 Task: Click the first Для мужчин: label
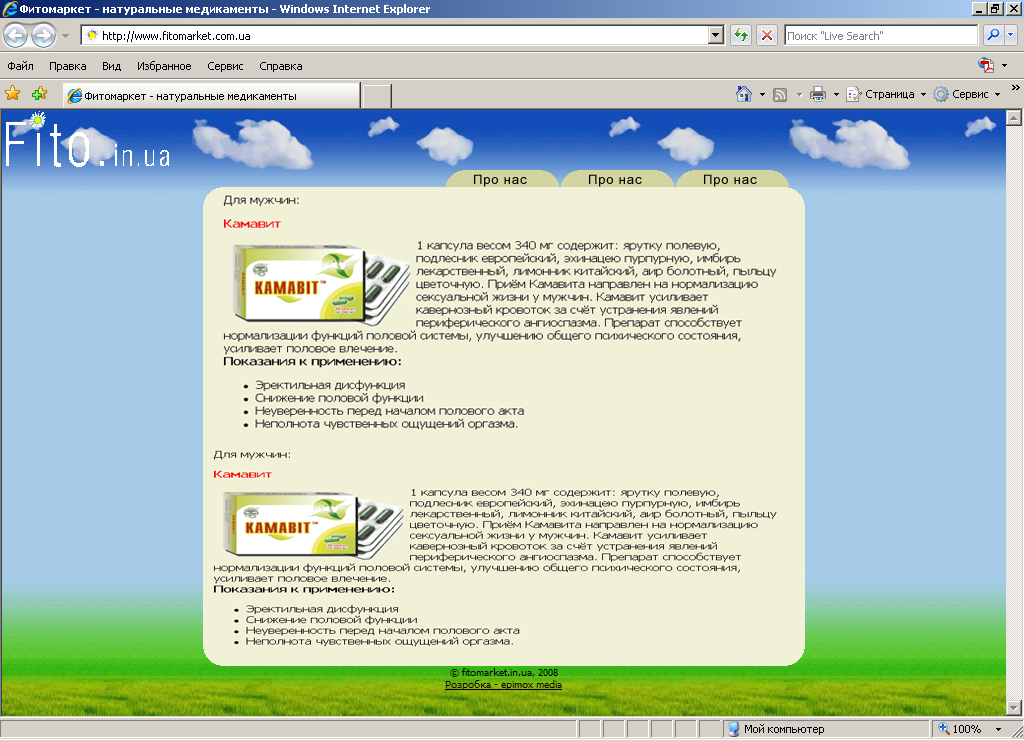coord(261,201)
